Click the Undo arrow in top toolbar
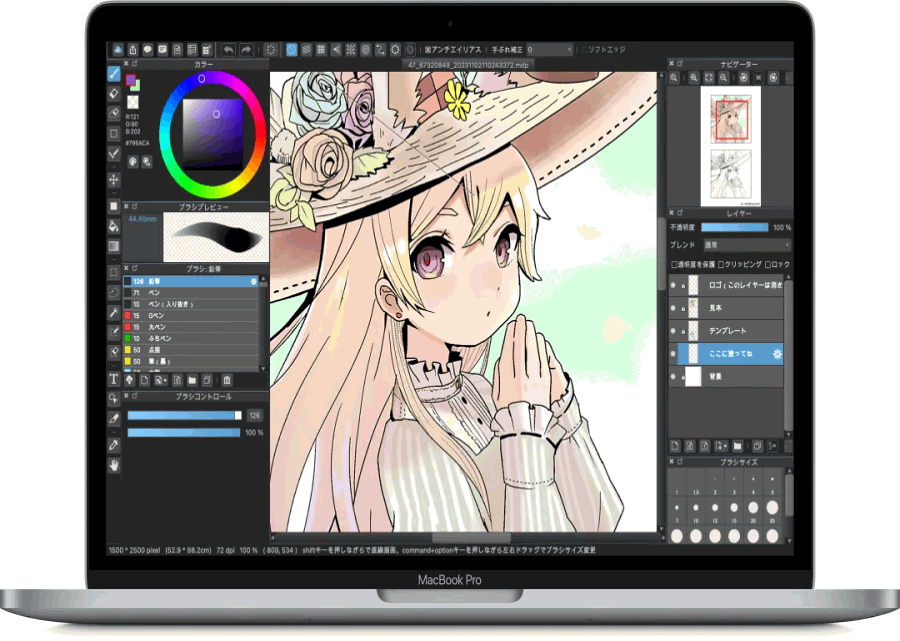 tap(228, 49)
